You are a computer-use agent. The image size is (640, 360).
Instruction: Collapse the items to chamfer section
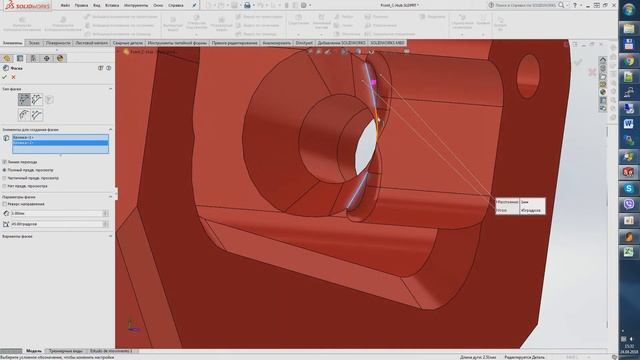(x=110, y=129)
